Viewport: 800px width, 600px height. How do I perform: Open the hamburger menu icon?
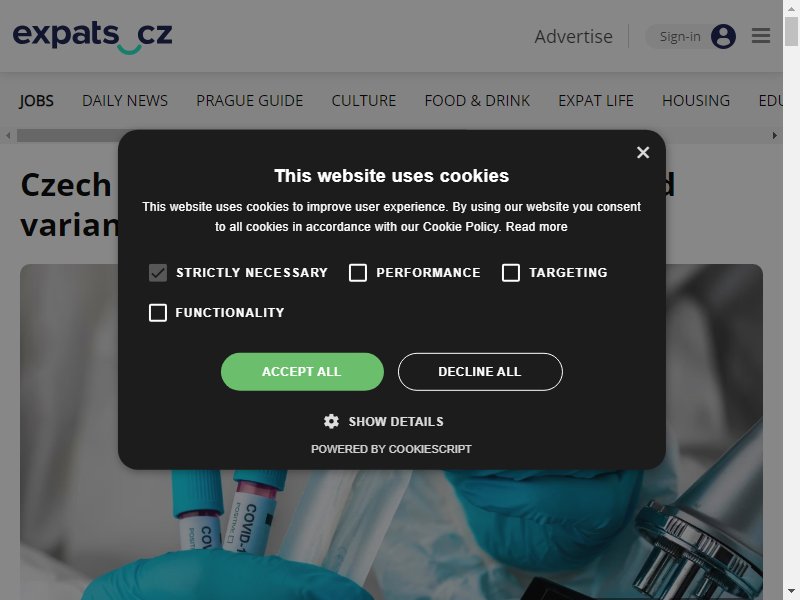coord(761,36)
